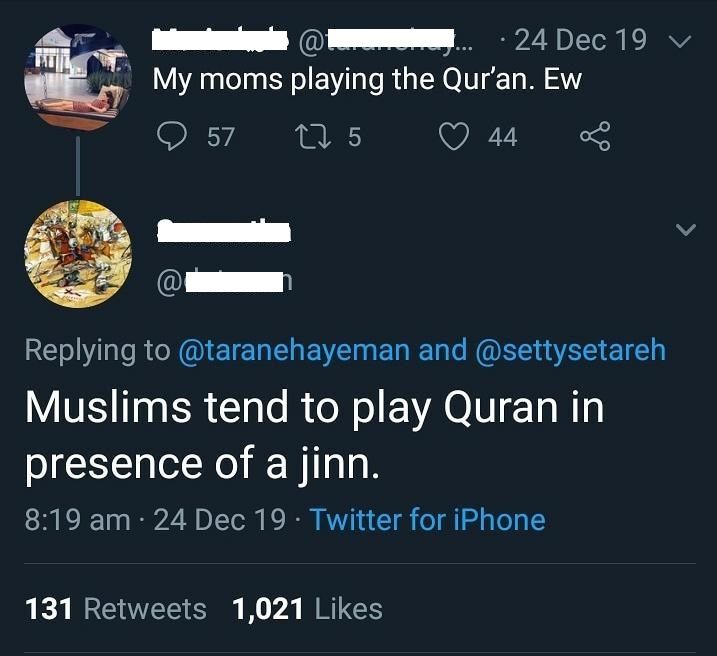
Task: Show who gave the 1,021 Likes
Action: (x=307, y=608)
